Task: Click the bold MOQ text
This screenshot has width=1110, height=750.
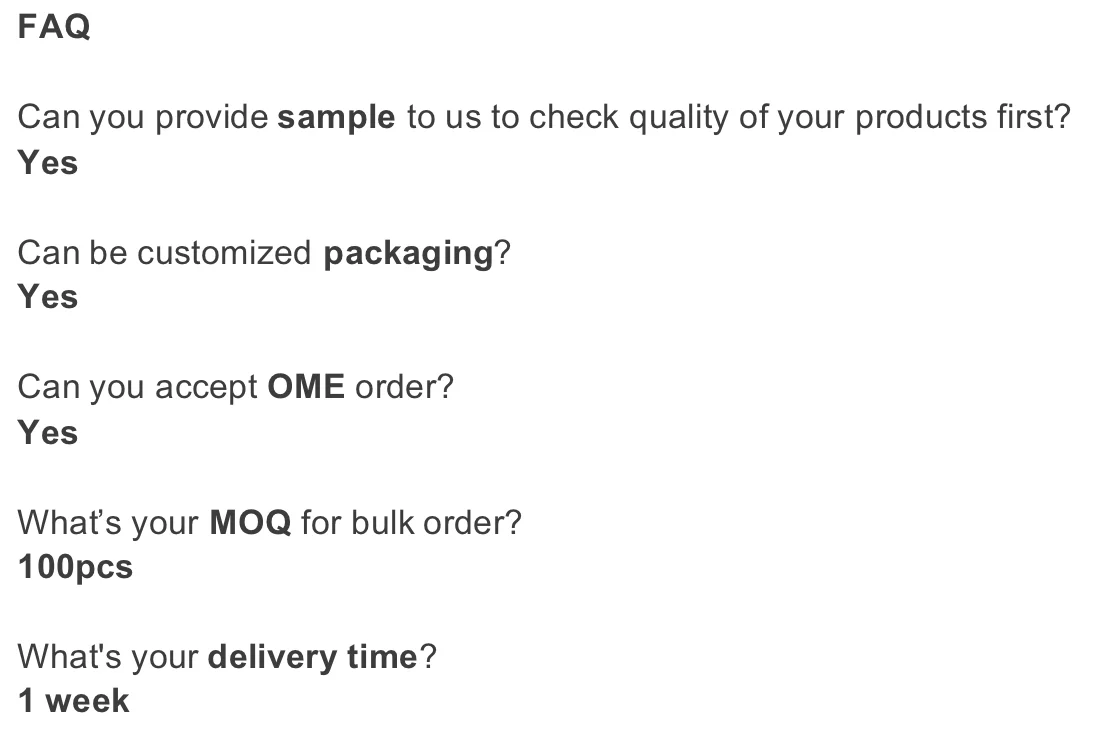Action: (x=250, y=523)
